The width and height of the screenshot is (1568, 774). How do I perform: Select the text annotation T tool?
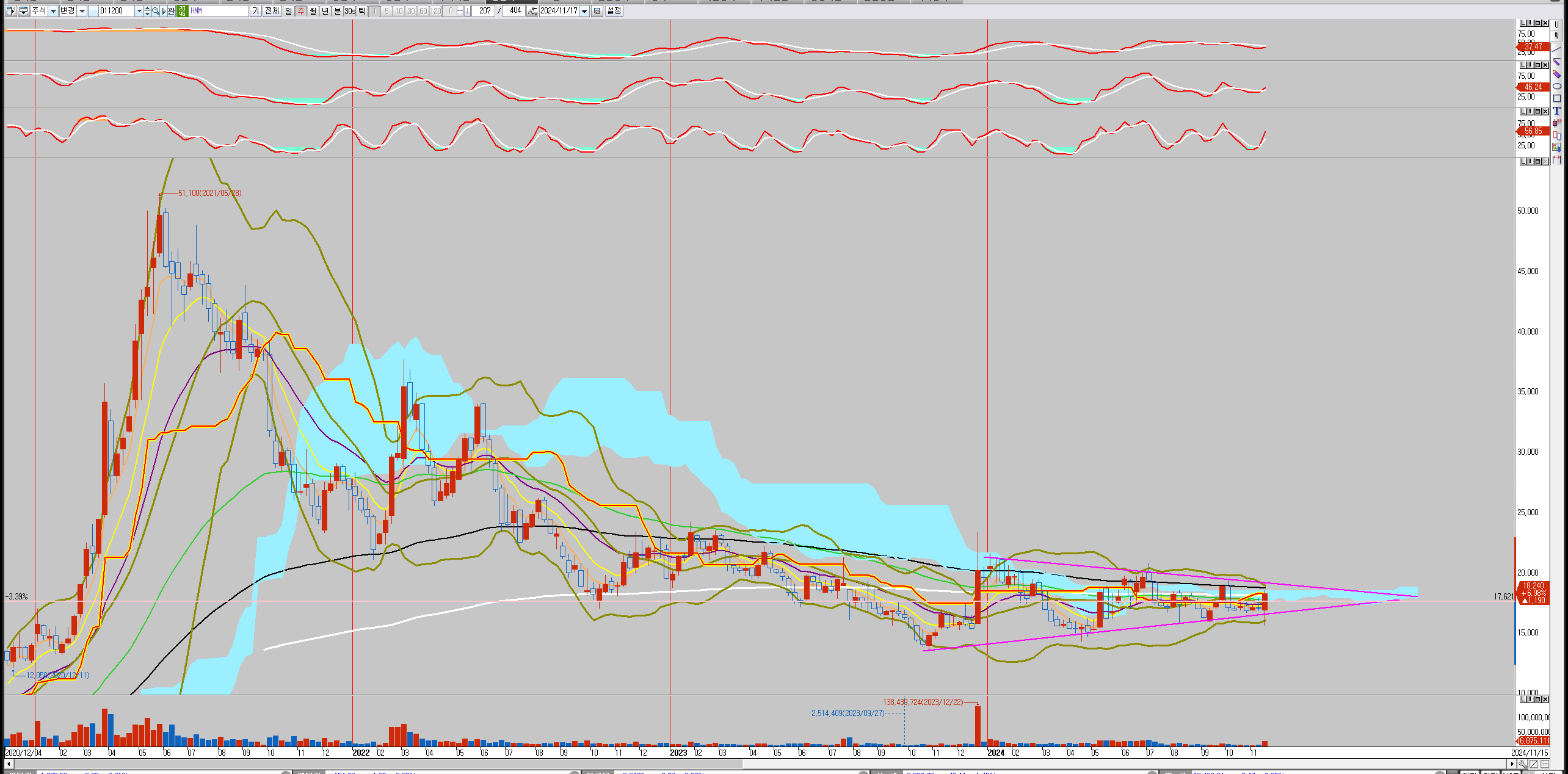[x=1556, y=110]
